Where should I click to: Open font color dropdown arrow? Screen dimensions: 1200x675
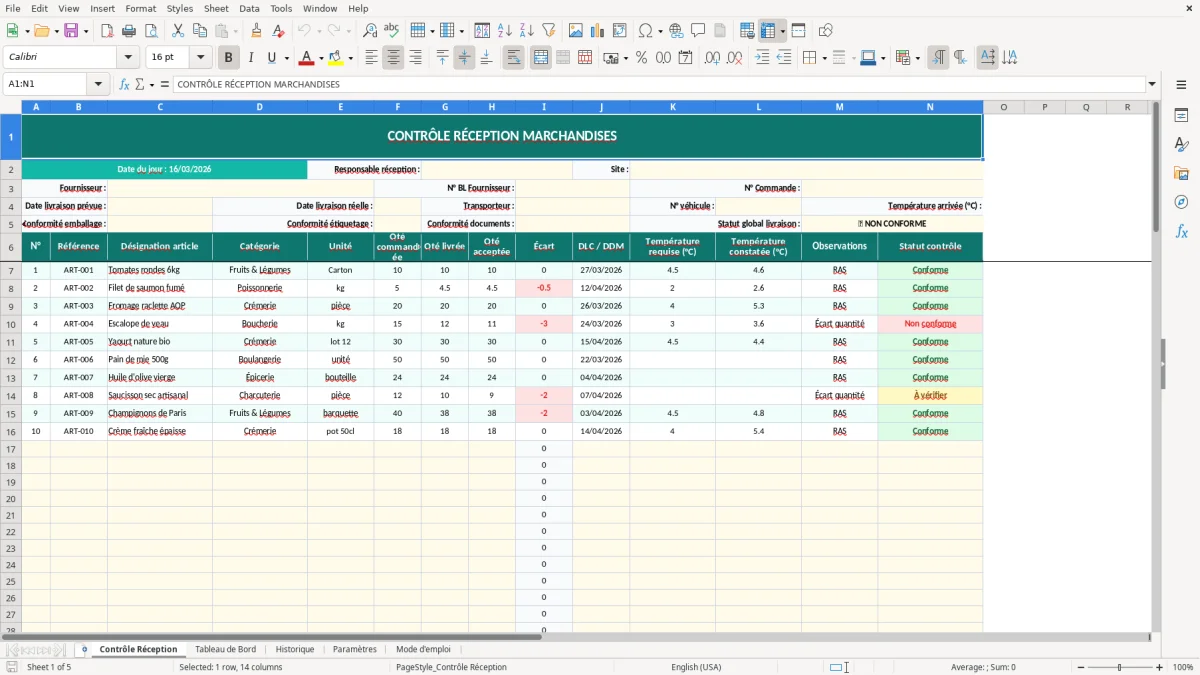tap(321, 58)
